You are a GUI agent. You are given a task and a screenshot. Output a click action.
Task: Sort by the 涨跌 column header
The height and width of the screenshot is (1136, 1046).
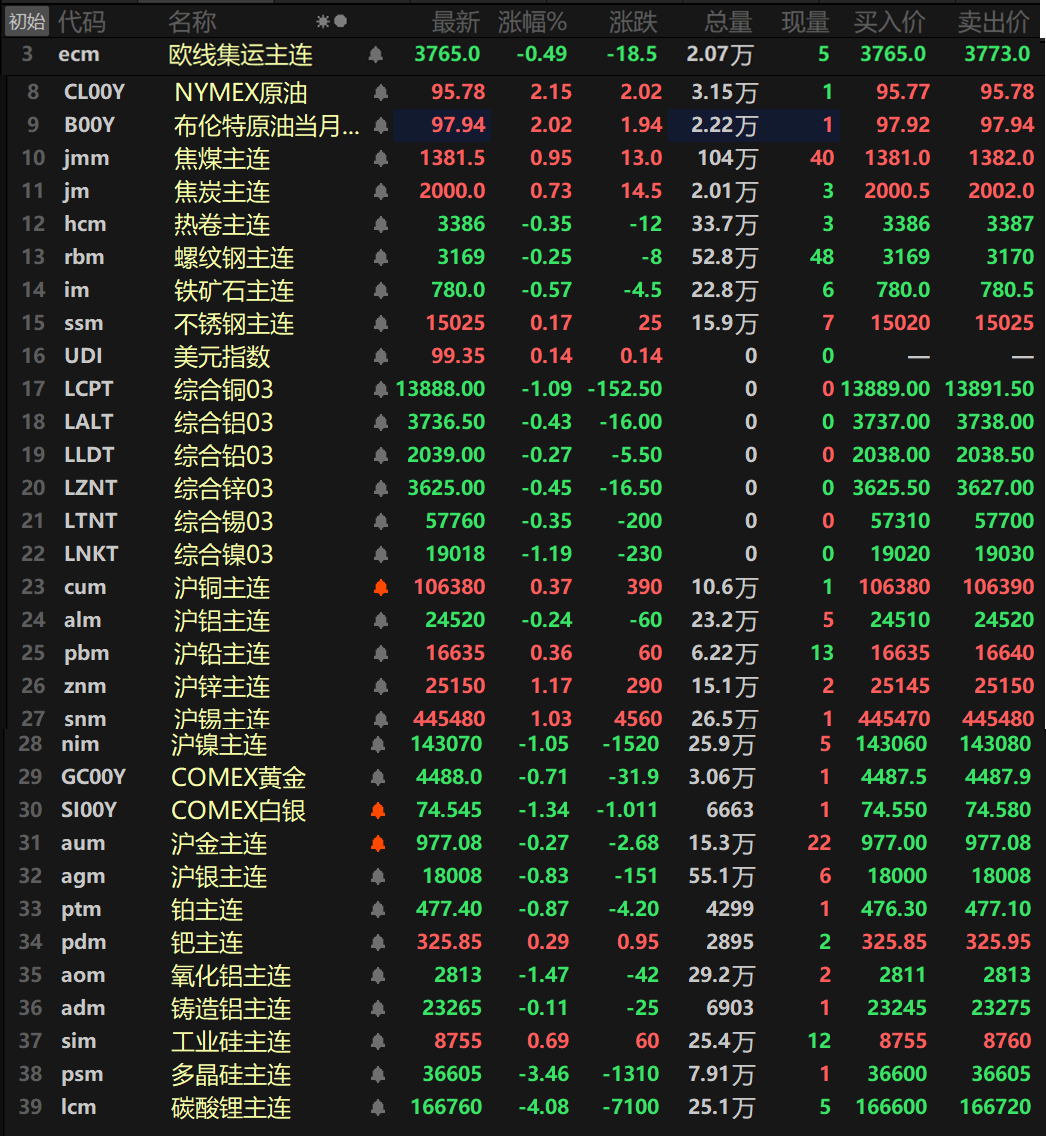tap(633, 22)
